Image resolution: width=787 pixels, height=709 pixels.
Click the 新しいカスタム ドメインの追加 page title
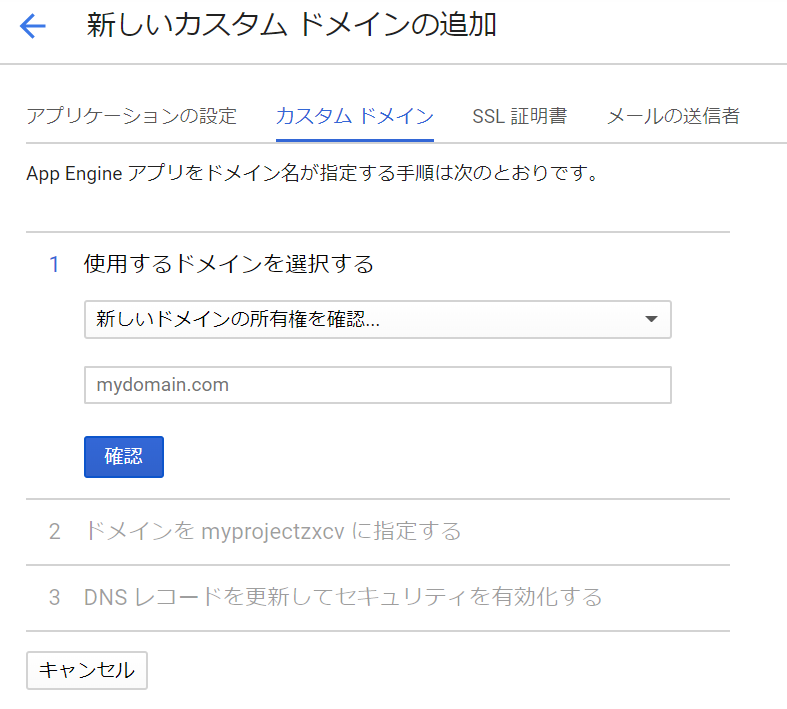point(292,26)
